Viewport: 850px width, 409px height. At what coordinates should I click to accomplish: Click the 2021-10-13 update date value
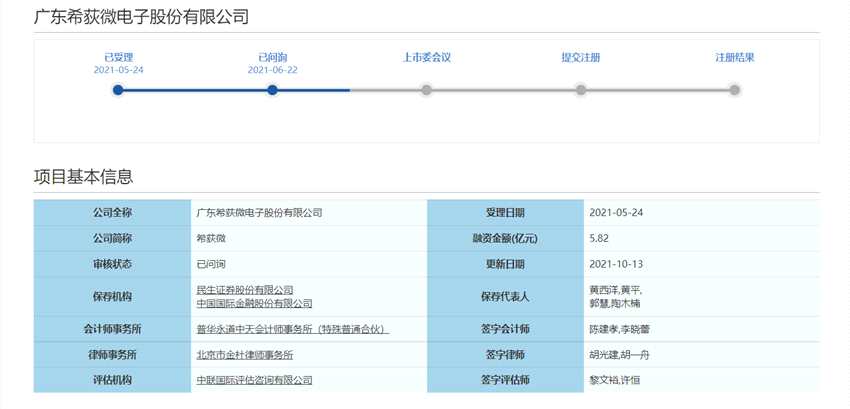click(616, 265)
